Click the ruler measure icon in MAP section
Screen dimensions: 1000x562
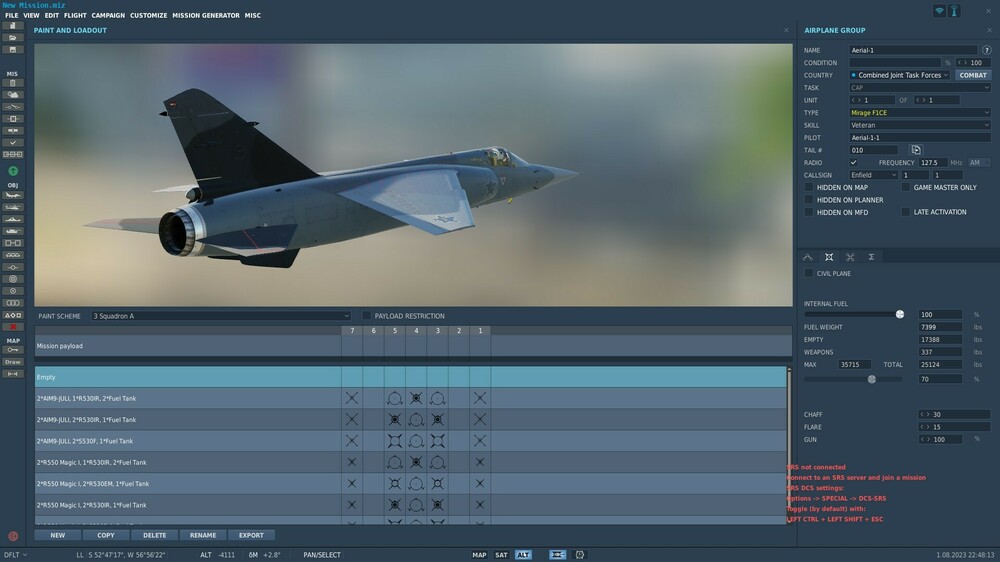(12, 374)
